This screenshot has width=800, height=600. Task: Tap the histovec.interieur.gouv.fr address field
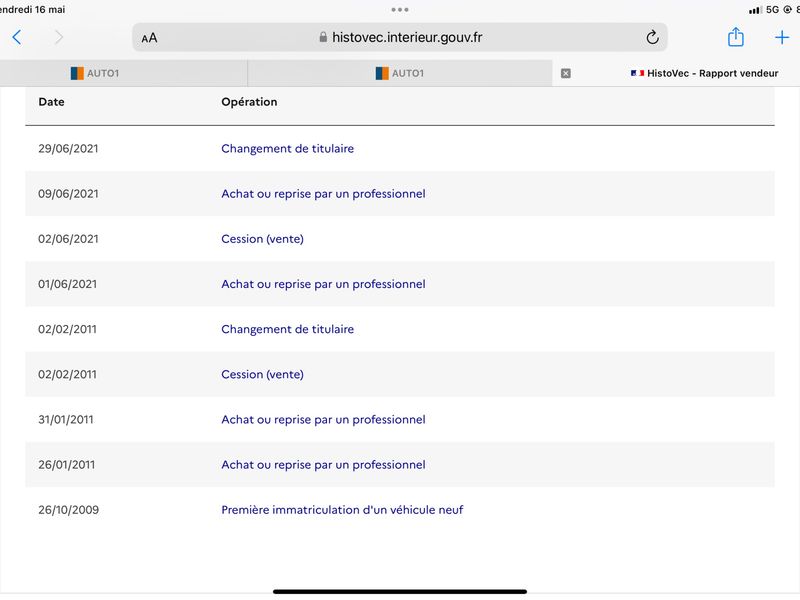pos(400,37)
